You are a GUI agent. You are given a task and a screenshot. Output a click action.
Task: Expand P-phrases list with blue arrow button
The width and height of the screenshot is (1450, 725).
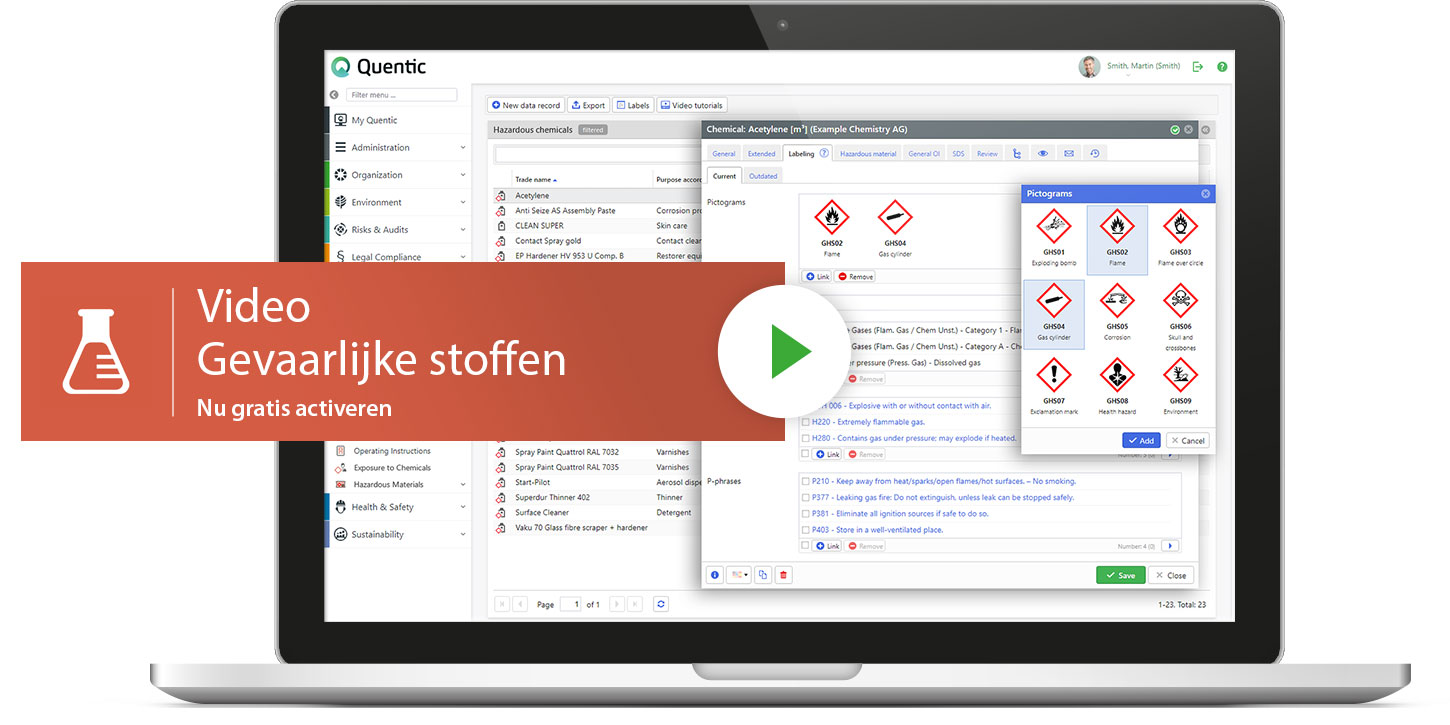click(x=1170, y=546)
